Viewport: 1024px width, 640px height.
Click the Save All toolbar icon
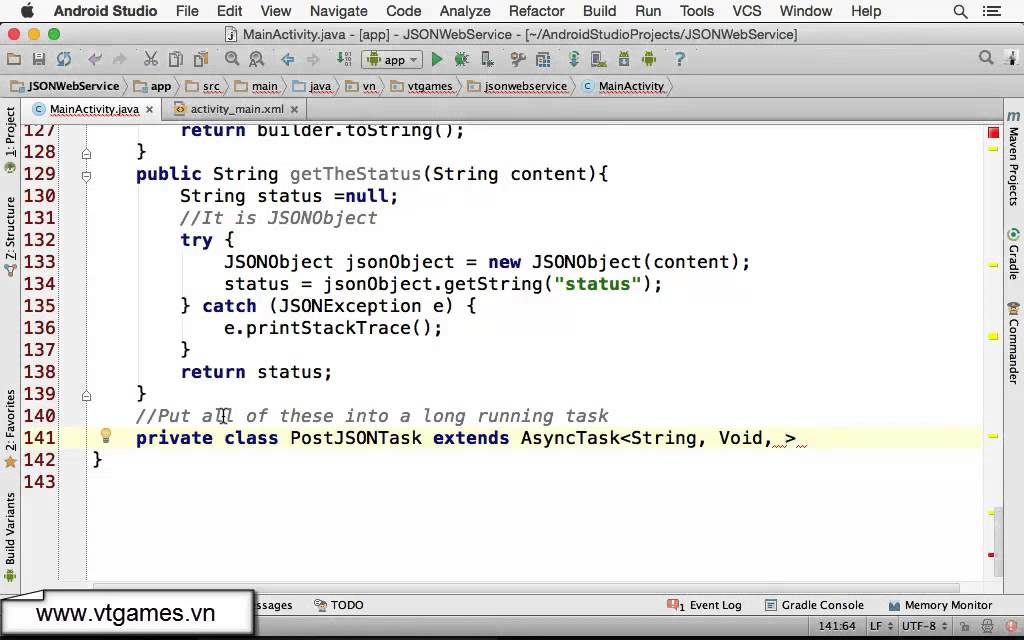[x=39, y=59]
